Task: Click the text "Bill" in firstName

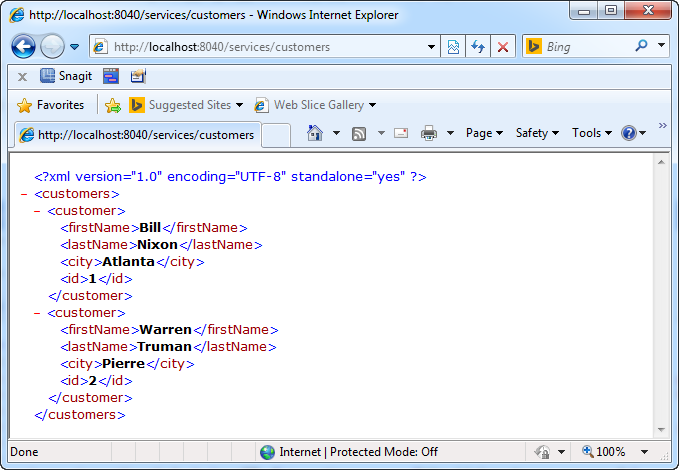Action: (150, 227)
